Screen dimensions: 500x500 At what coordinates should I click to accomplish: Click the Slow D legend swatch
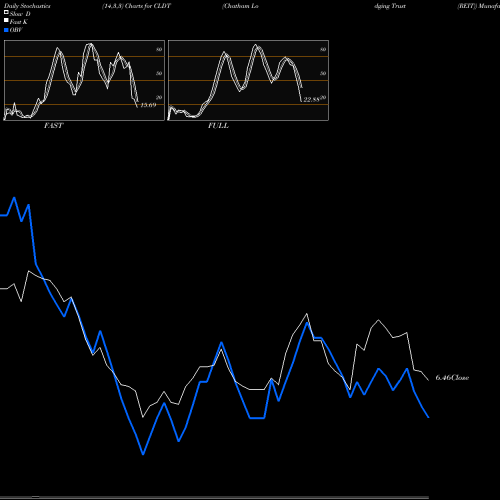click(x=6, y=12)
